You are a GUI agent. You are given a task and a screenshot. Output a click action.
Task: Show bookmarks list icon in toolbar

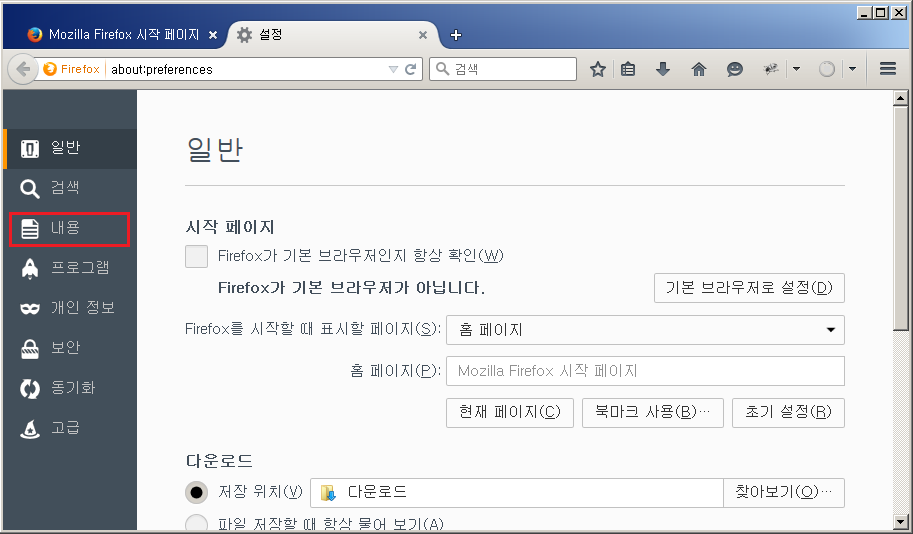point(628,69)
